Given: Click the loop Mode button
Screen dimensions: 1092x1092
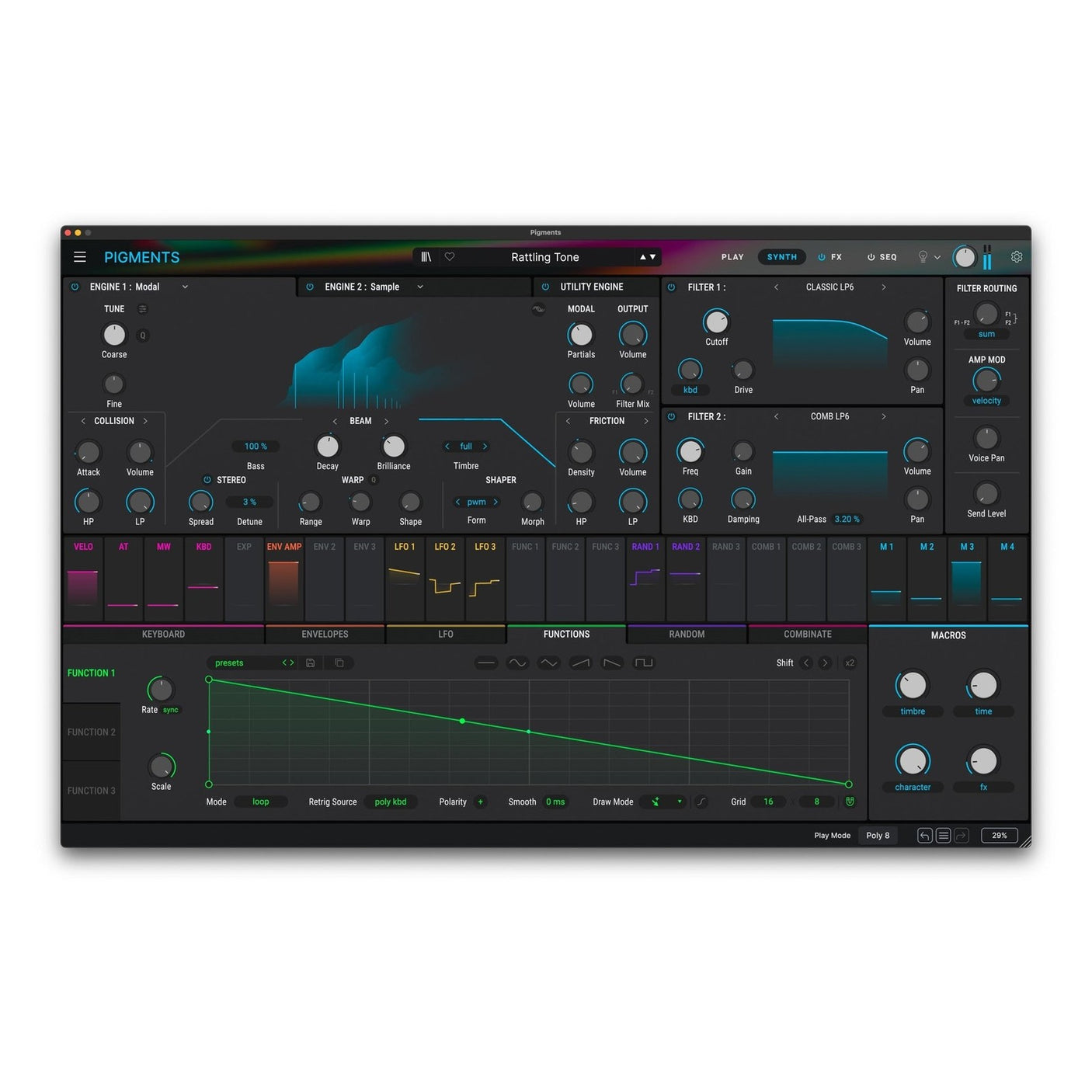Looking at the screenshot, I should (x=261, y=802).
